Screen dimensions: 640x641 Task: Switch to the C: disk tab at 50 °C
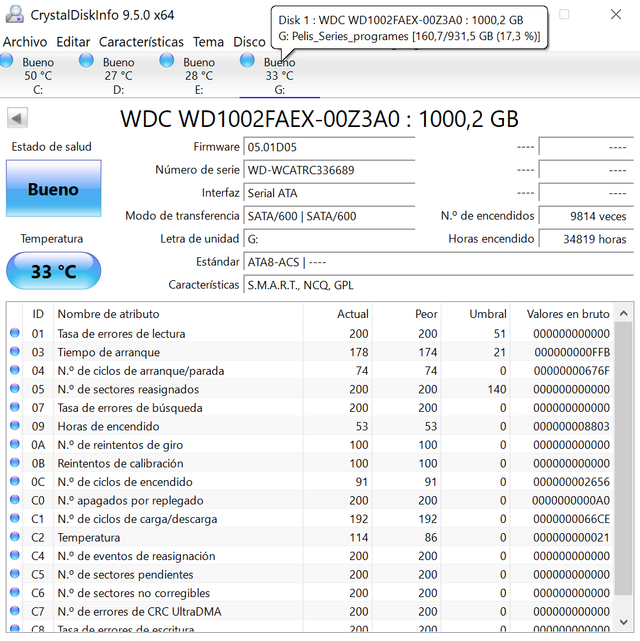coord(38,76)
